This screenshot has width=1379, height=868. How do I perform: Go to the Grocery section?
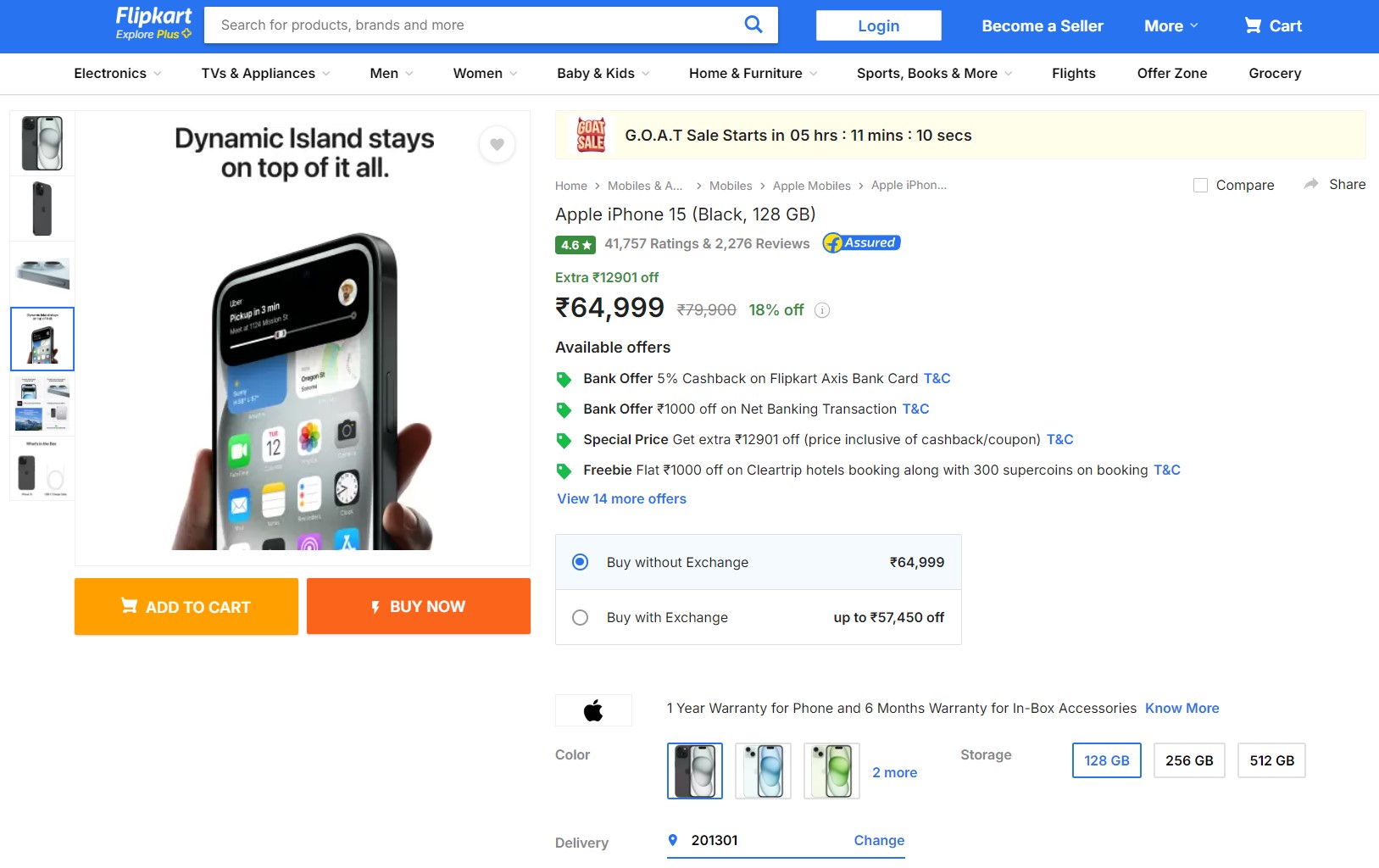(1274, 74)
